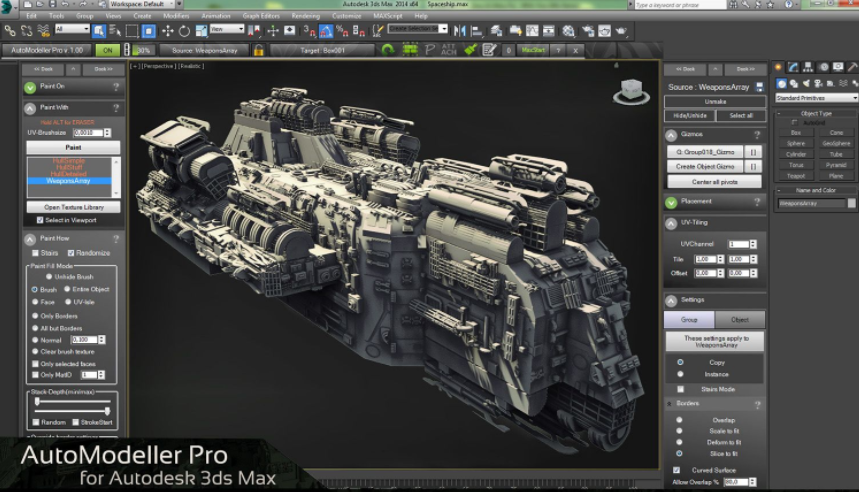Click the Align tool icon
The width and height of the screenshot is (859, 492).
coord(477,31)
